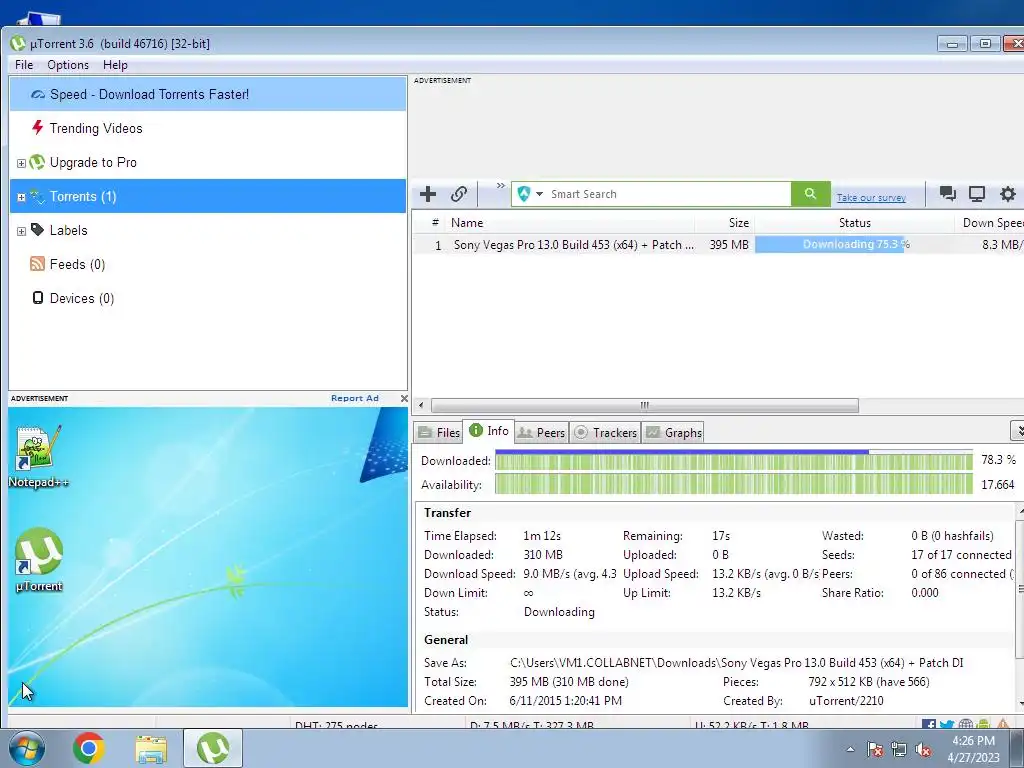Select Speed - Download Torrents Faster! item
This screenshot has height=768, width=1024.
208,94
